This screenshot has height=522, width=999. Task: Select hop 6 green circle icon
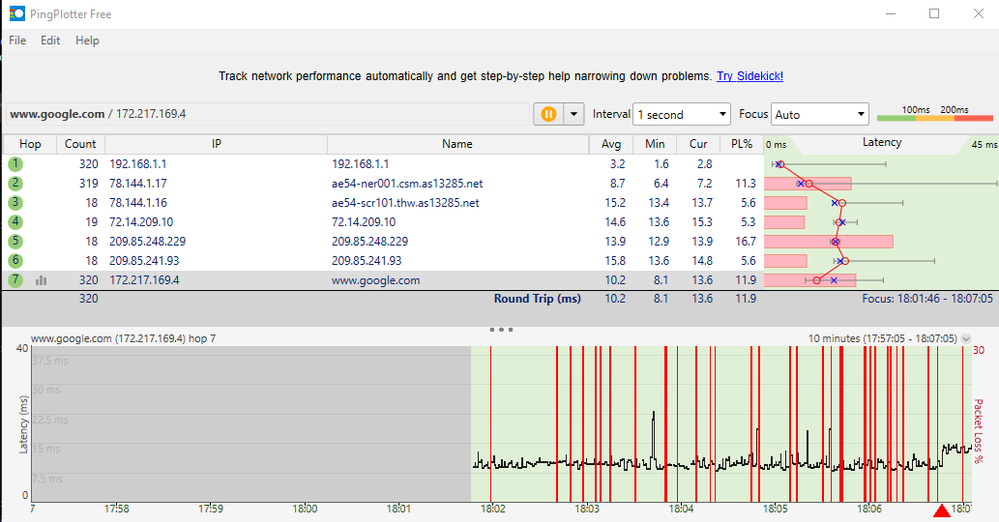pyautogui.click(x=15, y=261)
